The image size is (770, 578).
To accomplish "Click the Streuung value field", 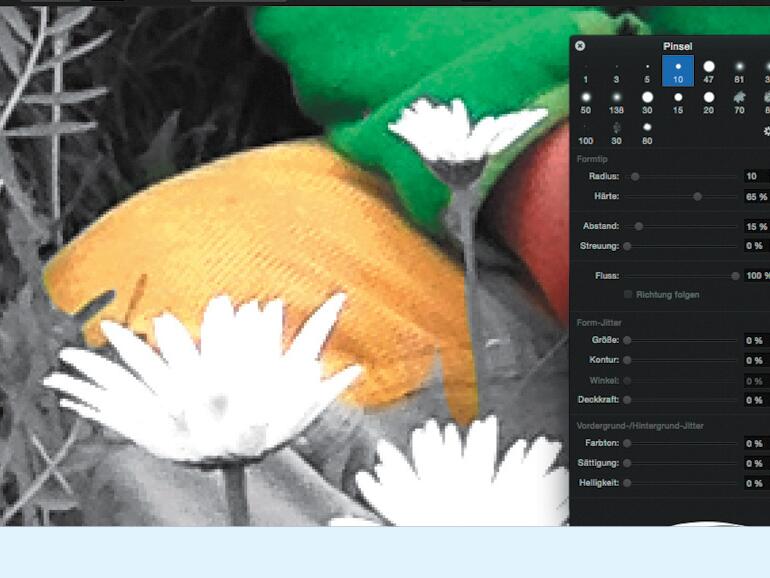I will [756, 246].
